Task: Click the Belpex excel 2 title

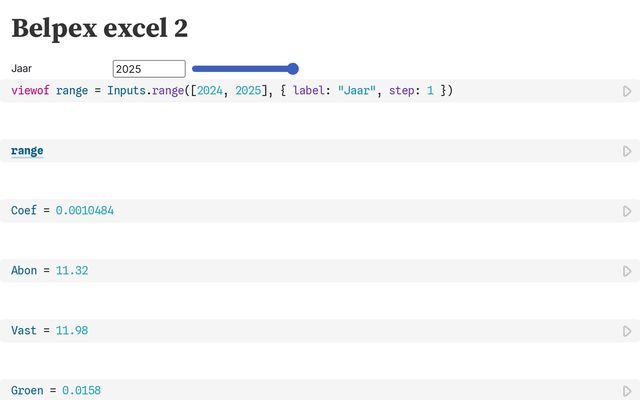Action: (100, 28)
